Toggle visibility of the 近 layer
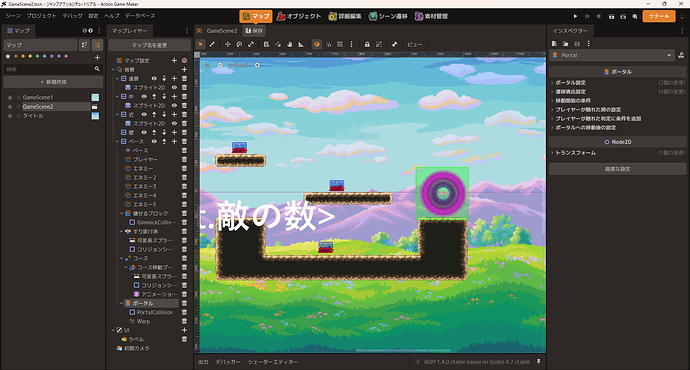Image resolution: width=690 pixels, height=370 pixels. pos(144,114)
